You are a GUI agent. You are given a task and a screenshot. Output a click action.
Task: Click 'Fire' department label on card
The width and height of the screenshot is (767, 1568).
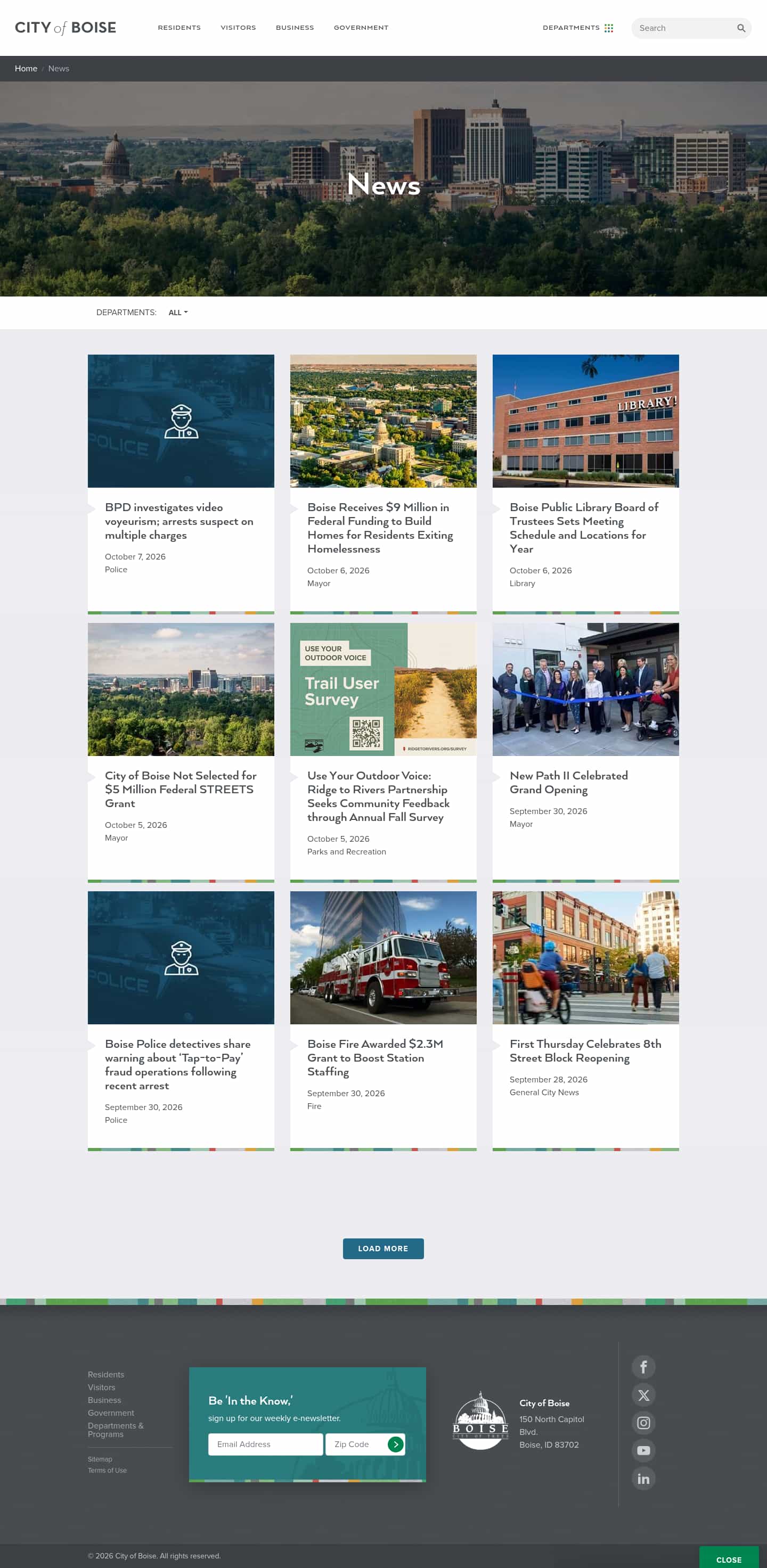314,1106
